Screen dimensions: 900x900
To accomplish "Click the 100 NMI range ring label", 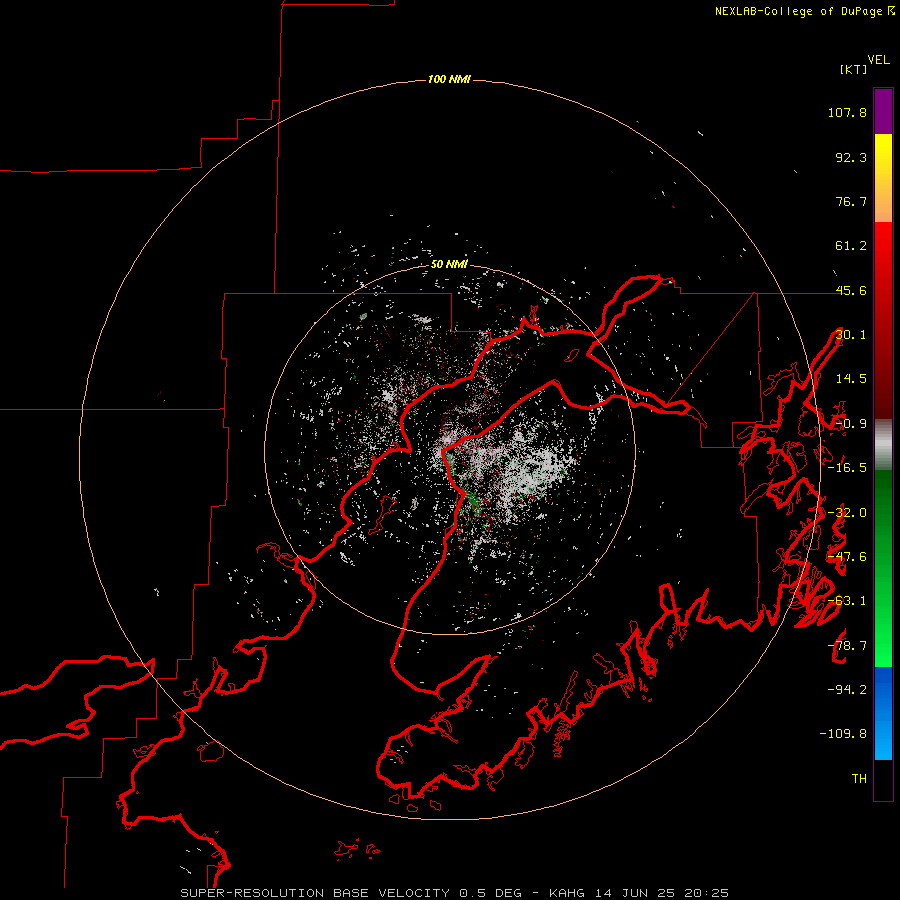I will (449, 79).
